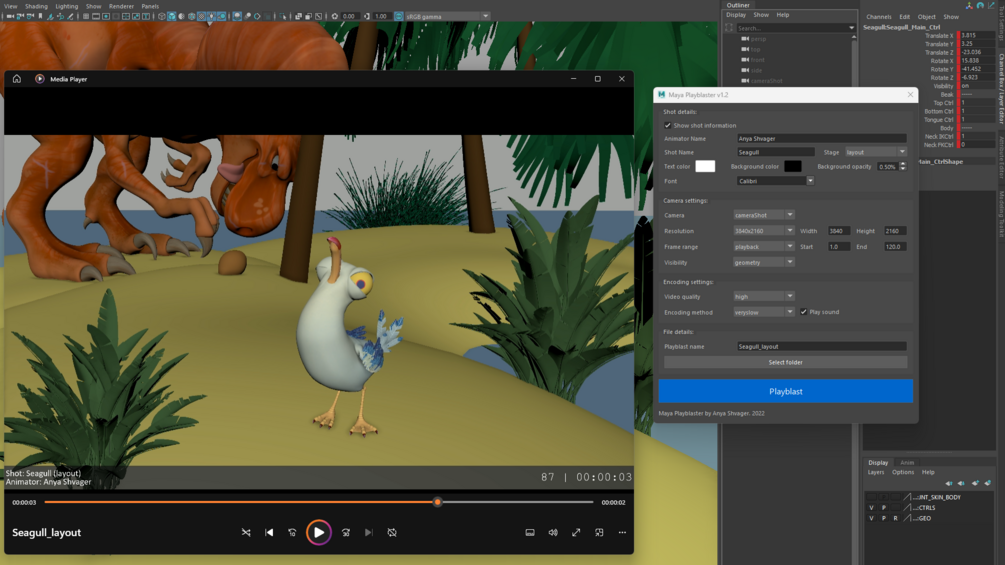Open the Encoding method dropdown showing veryslow
This screenshot has height=565, width=1005.
pos(764,312)
